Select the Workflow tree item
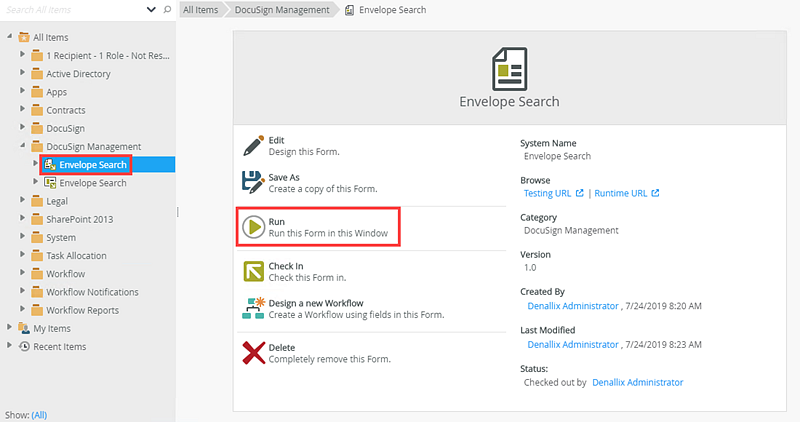Screen dimensions: 800x422 pyautogui.click(x=65, y=274)
